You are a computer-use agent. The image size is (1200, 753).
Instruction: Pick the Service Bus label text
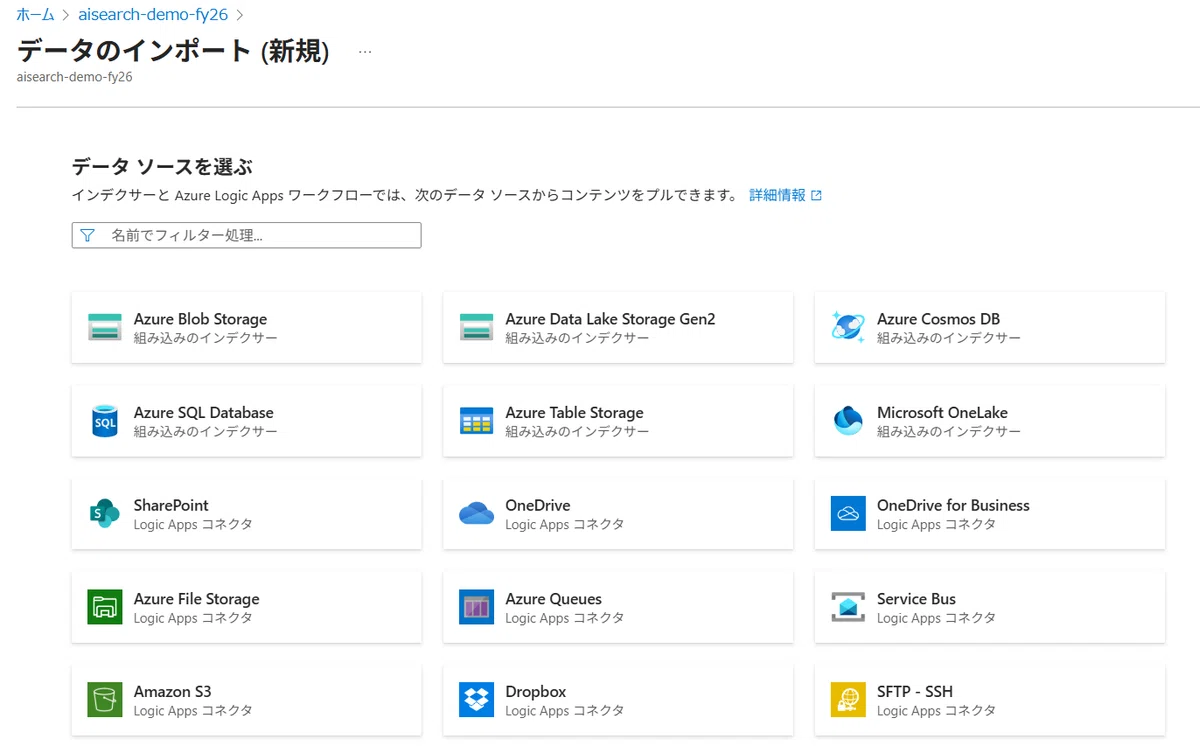pos(916,599)
